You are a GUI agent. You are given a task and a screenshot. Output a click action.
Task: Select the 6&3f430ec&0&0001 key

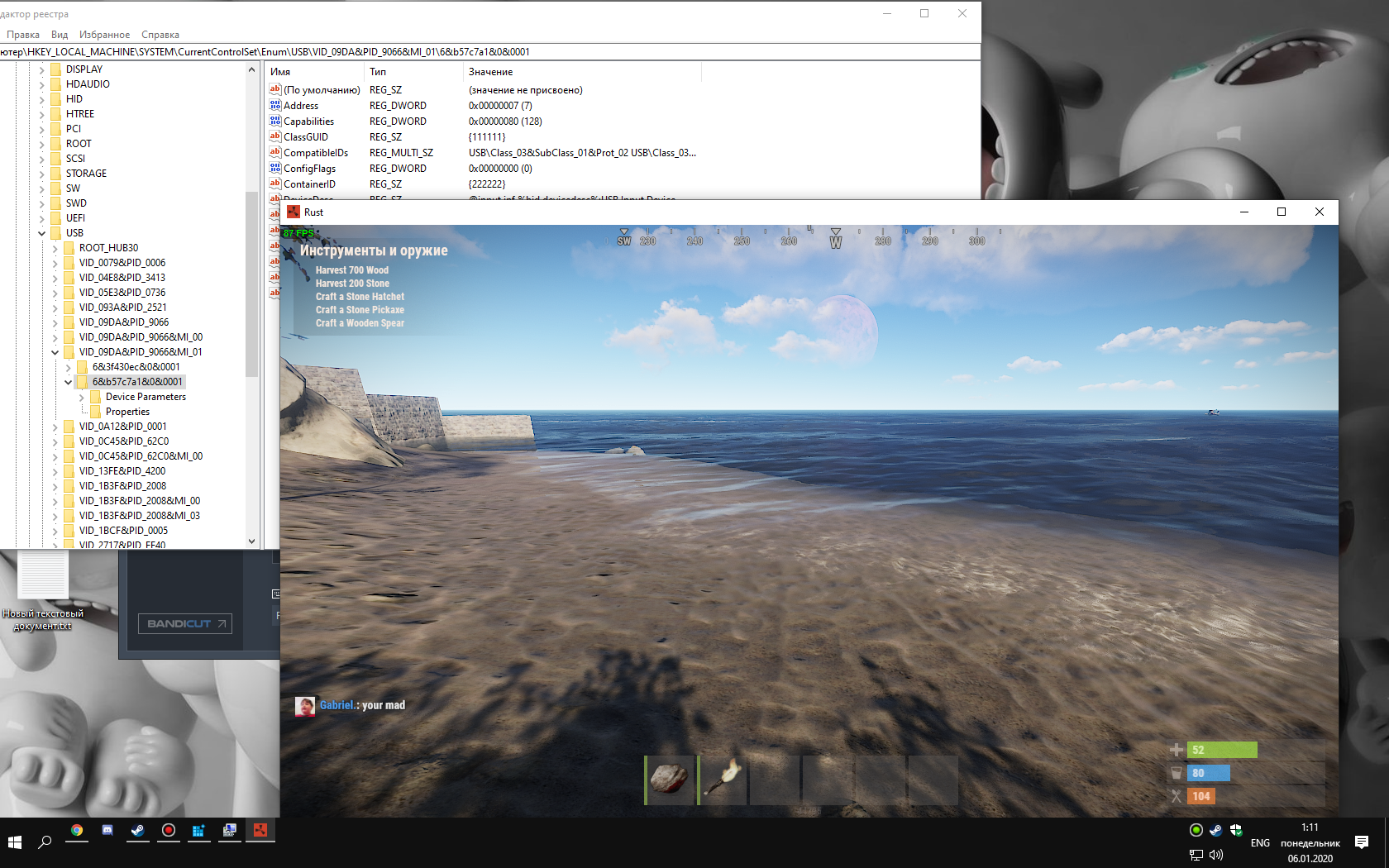click(136, 367)
